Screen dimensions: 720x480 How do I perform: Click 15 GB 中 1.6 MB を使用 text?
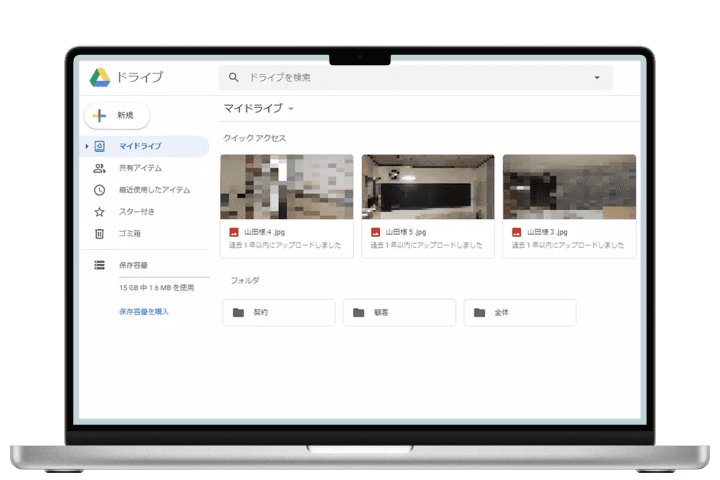tap(157, 288)
